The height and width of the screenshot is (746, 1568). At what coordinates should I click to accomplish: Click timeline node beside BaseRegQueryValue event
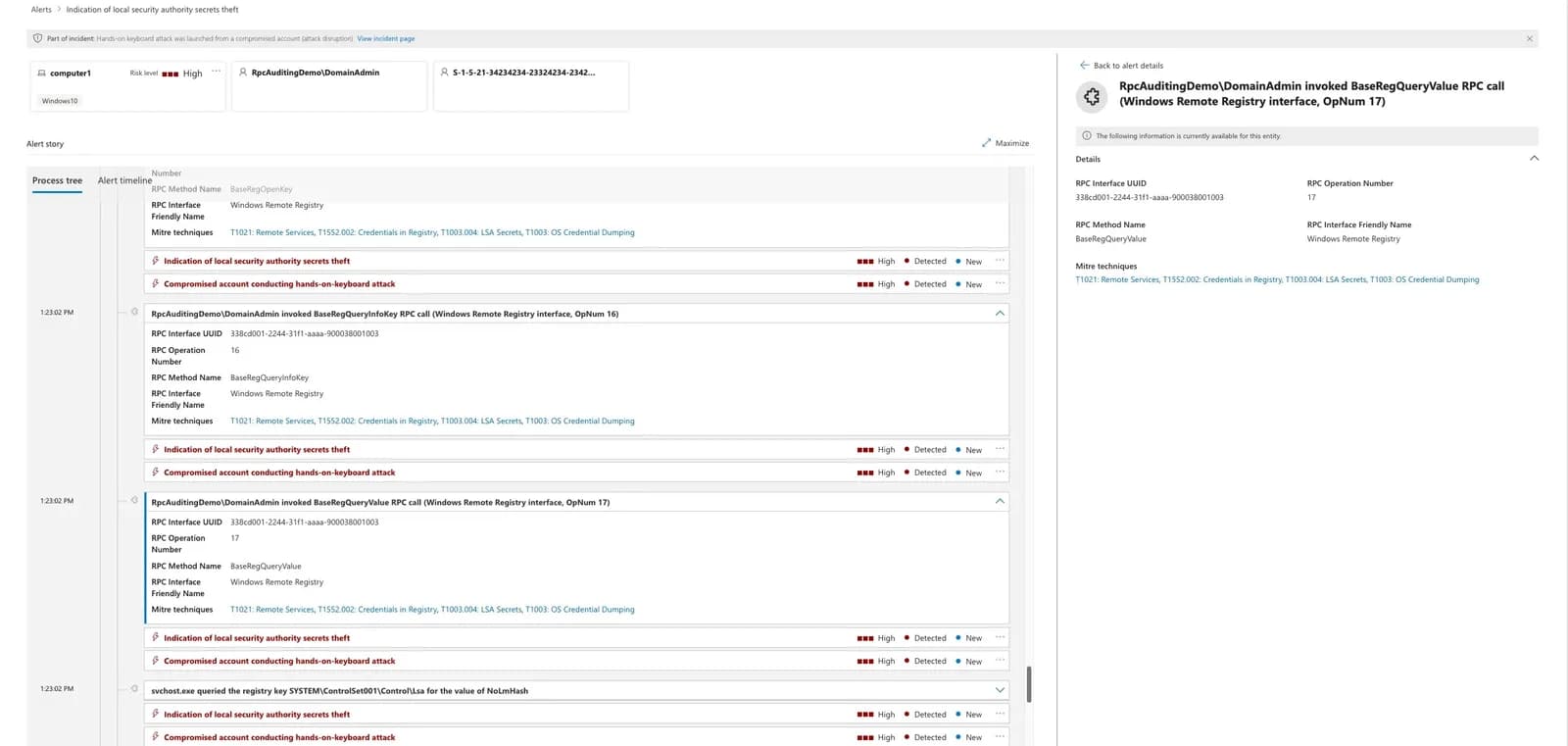click(x=134, y=500)
